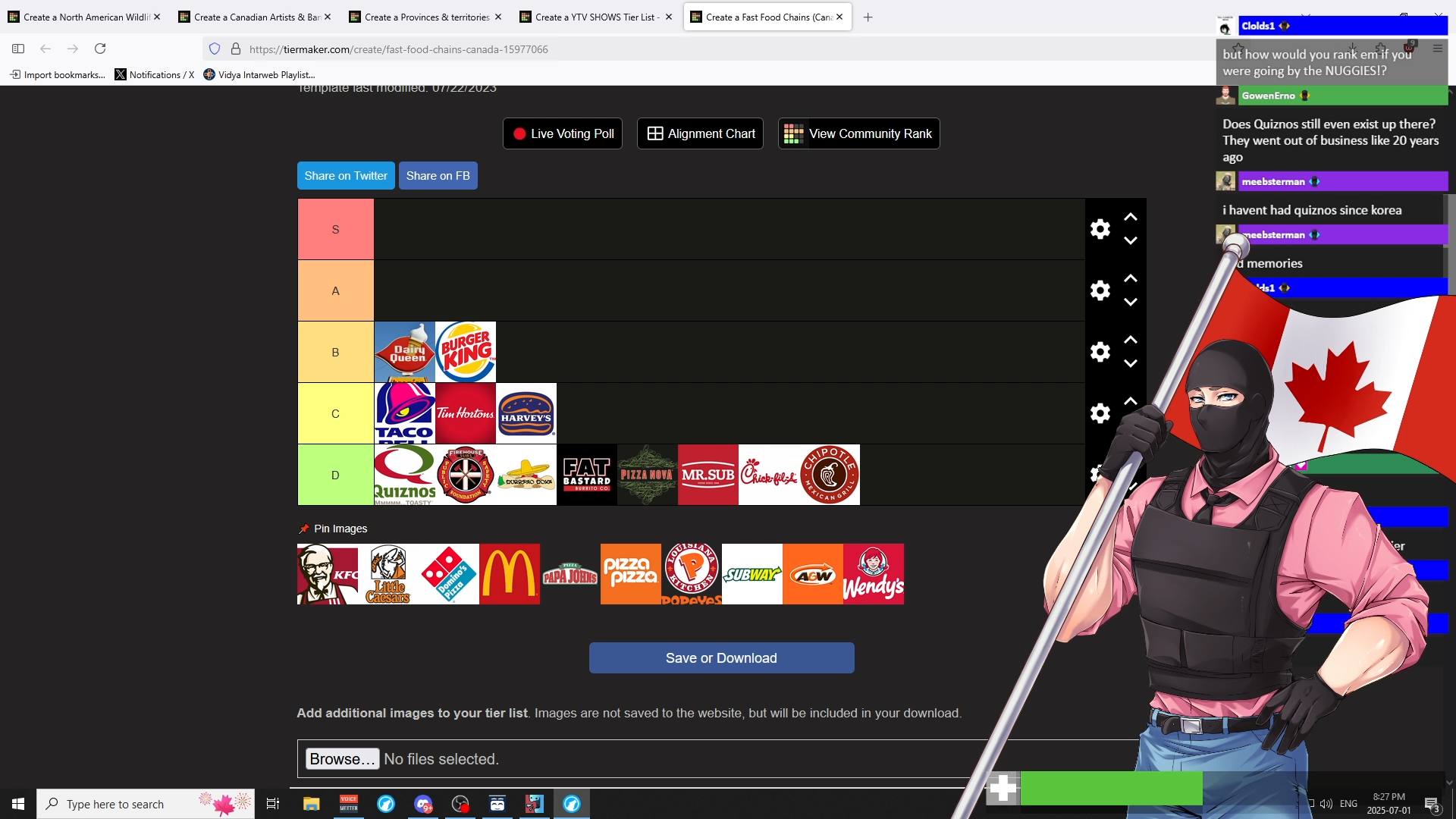
Task: Click Save or Download button
Action: click(721, 657)
